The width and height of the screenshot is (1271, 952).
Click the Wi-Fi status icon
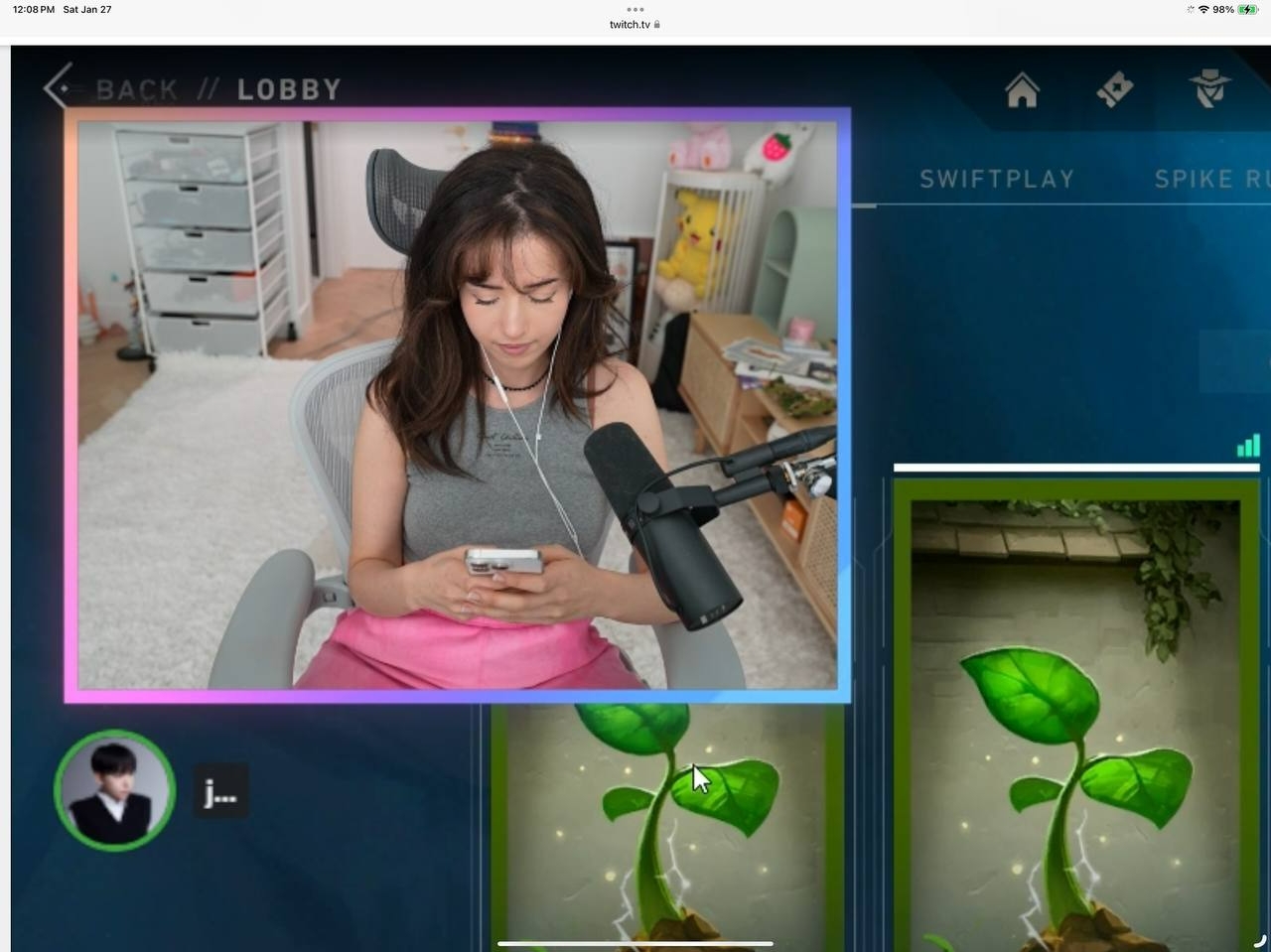click(1203, 9)
